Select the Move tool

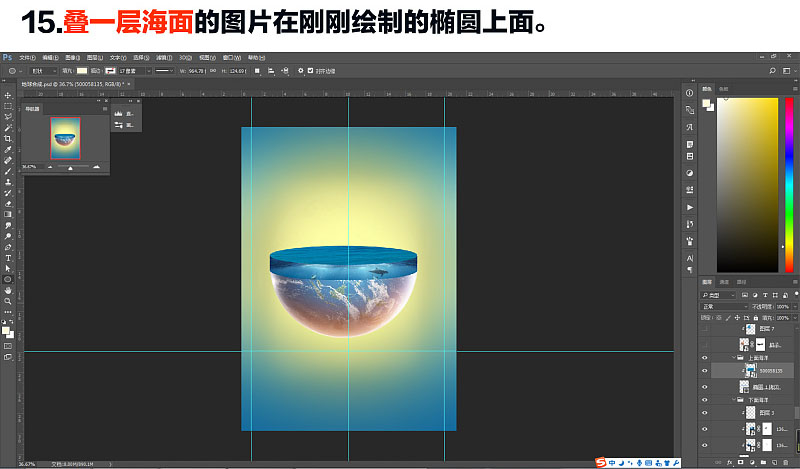click(x=8, y=95)
